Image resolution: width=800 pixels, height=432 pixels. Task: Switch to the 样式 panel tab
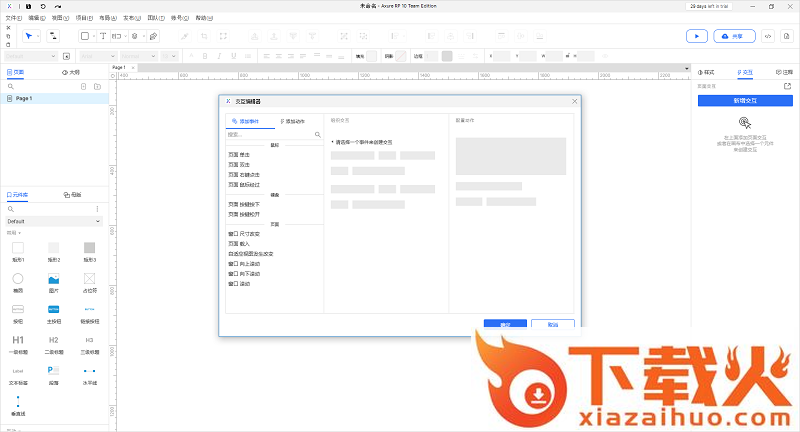pos(707,73)
